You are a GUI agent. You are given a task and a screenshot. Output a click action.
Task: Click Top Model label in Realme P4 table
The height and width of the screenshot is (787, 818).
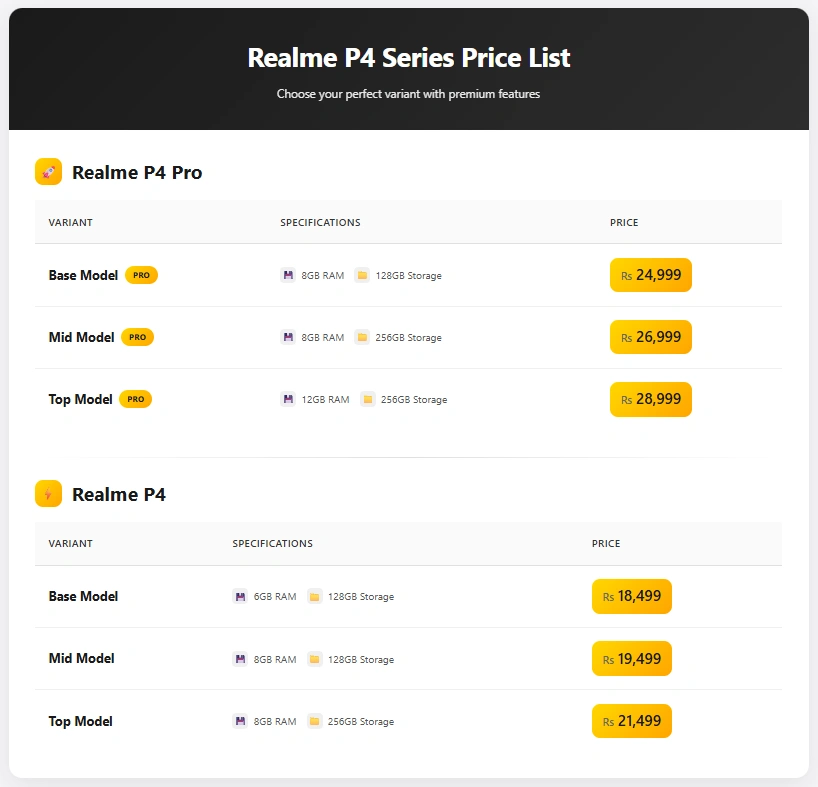point(80,721)
